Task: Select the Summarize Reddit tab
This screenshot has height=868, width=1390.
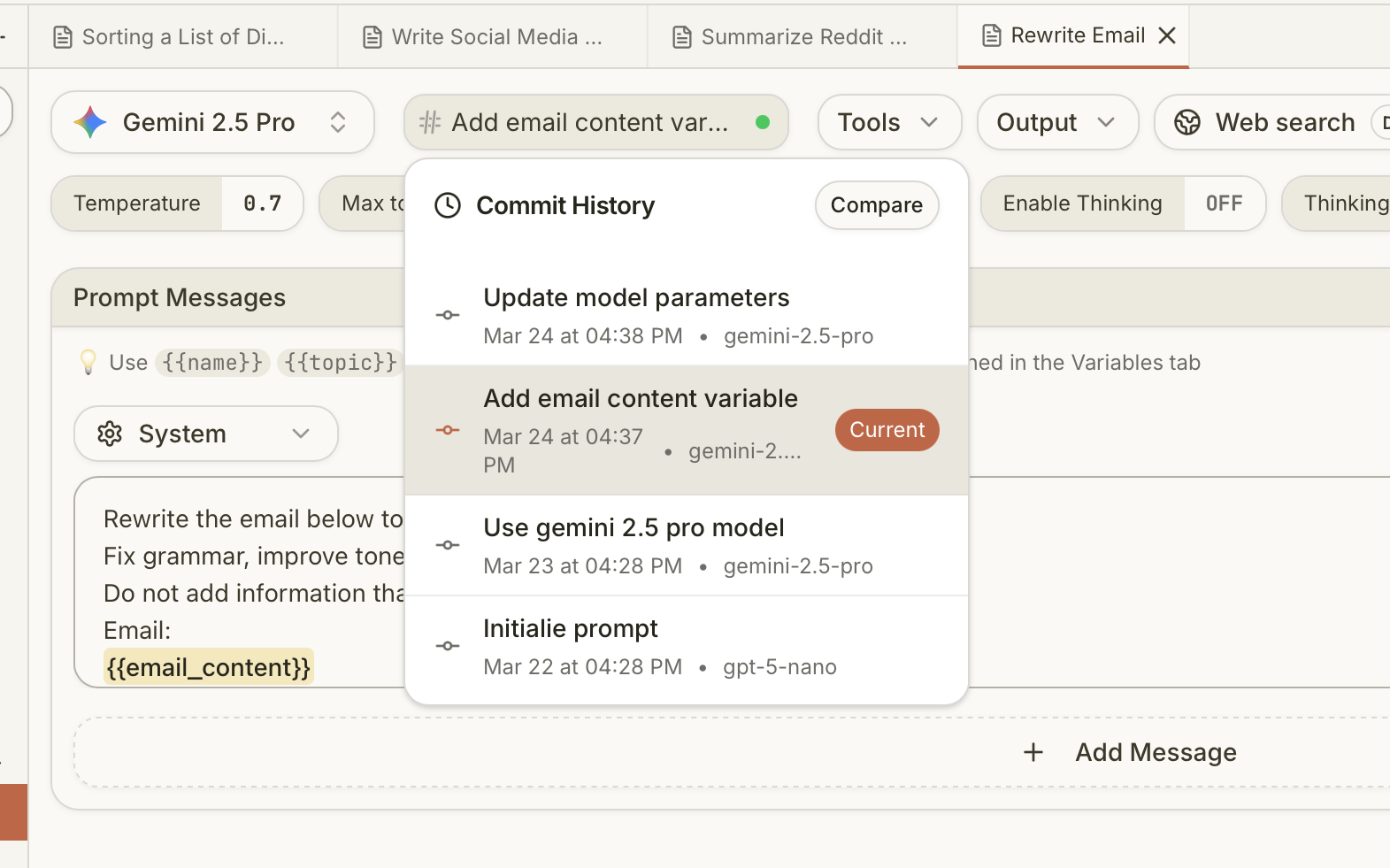Action: click(803, 37)
